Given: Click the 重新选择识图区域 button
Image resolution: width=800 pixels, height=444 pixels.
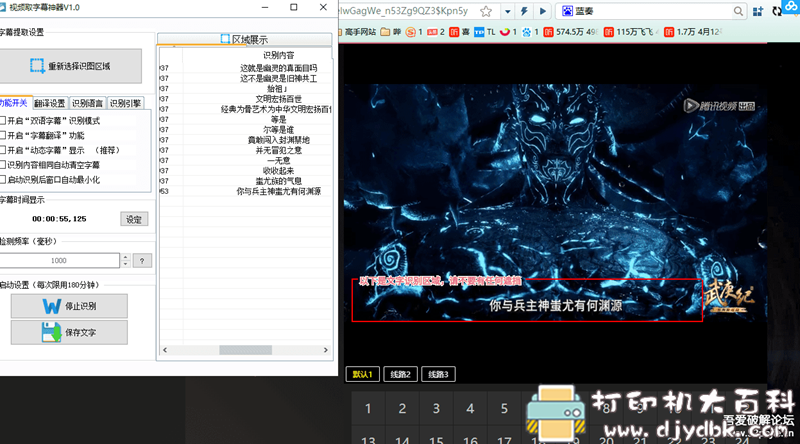Looking at the screenshot, I should pos(70,66).
